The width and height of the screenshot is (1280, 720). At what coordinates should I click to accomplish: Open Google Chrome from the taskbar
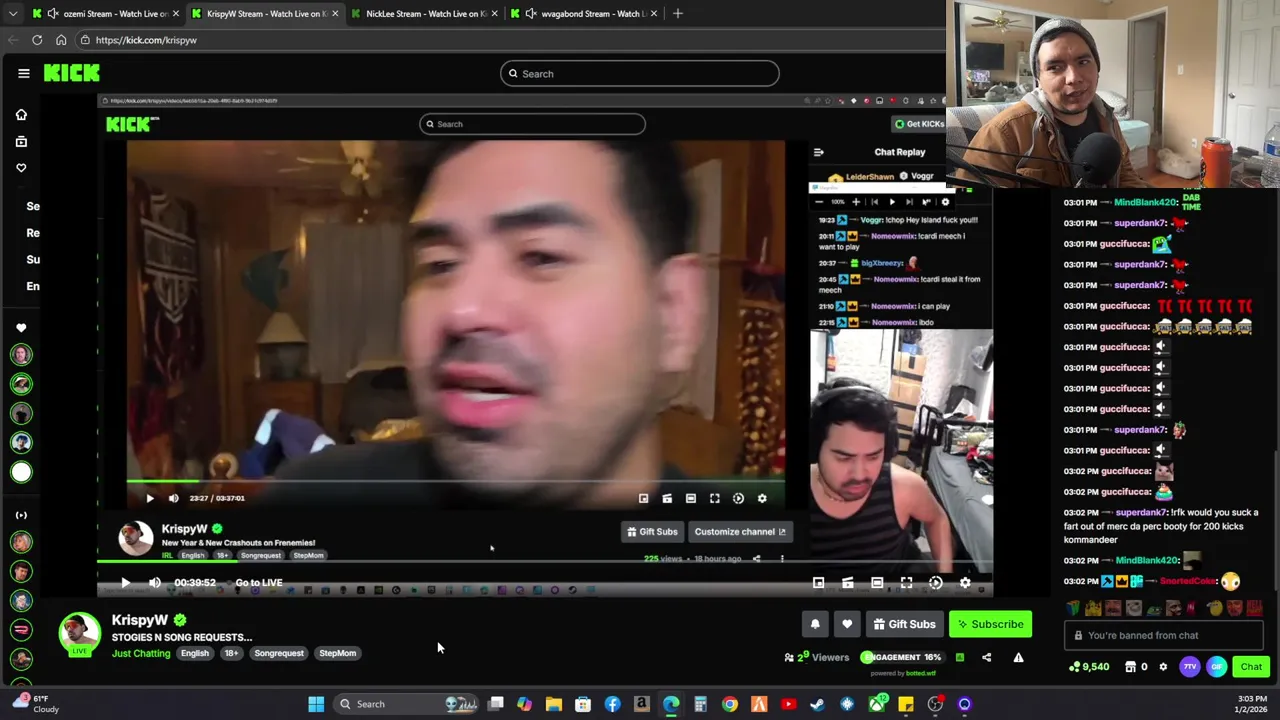[x=730, y=704]
